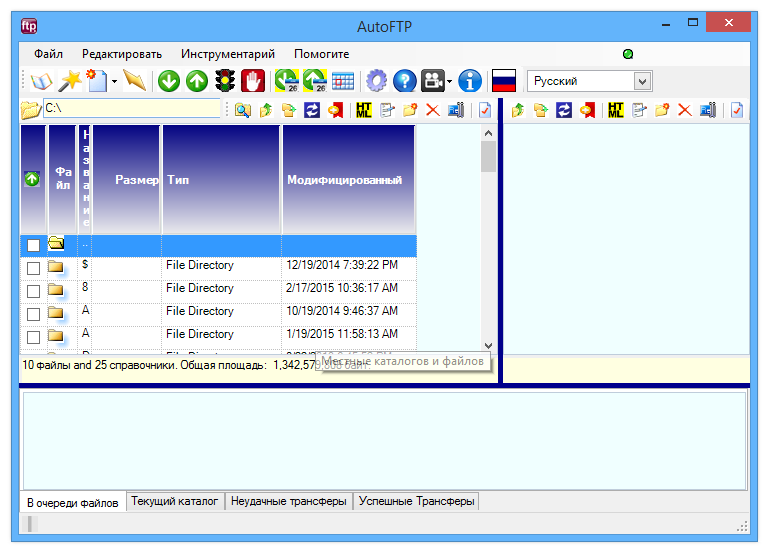
Task: Delete selection with the remote red X
Action: (684, 110)
